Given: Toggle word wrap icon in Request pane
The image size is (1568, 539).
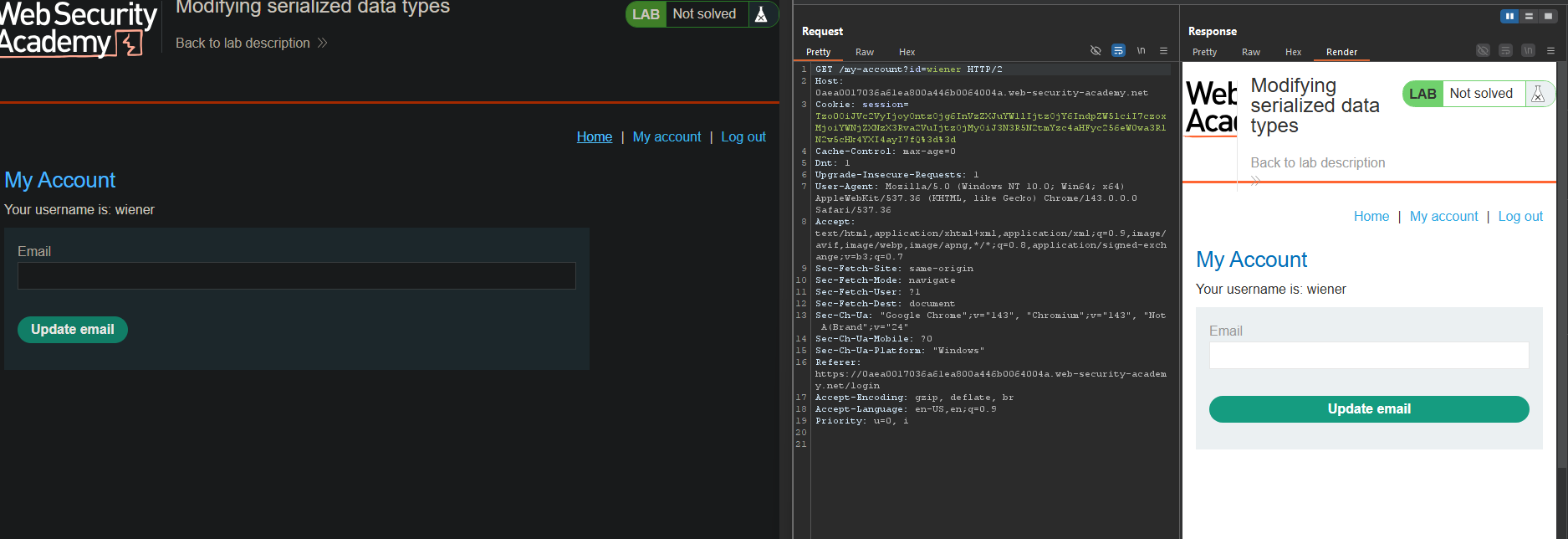Looking at the screenshot, I should (x=1118, y=51).
